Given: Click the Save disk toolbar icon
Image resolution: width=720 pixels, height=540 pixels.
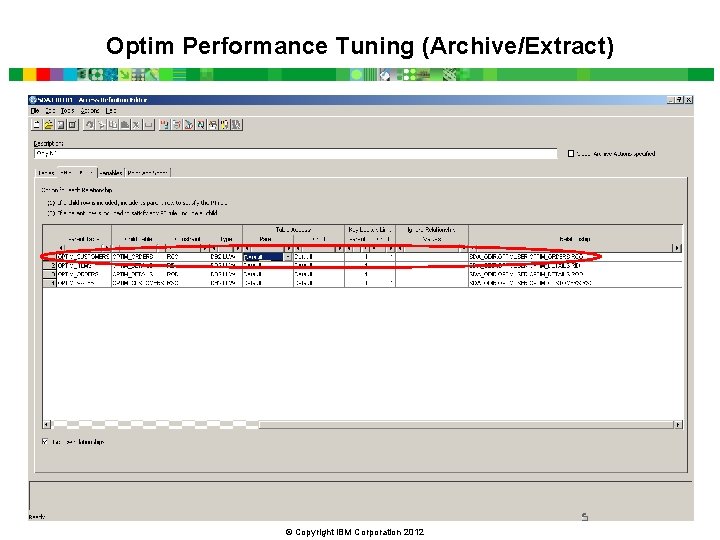Looking at the screenshot, I should click(x=61, y=124).
